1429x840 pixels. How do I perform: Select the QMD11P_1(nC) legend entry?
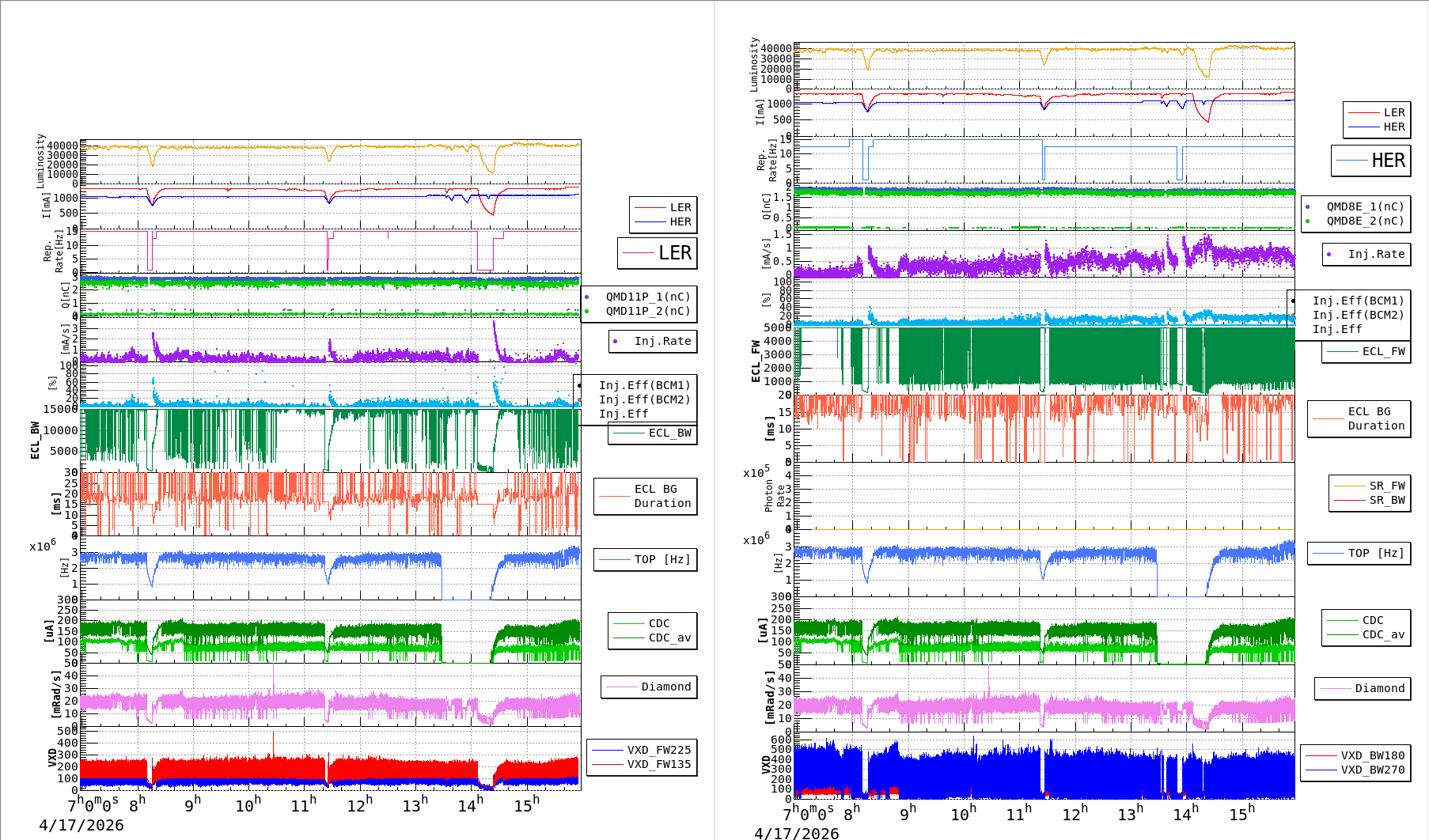[x=647, y=297]
